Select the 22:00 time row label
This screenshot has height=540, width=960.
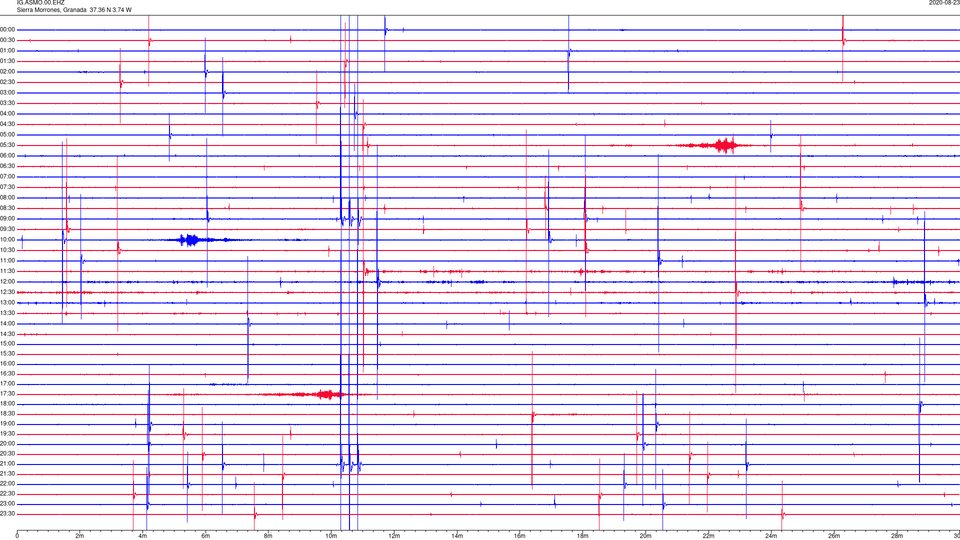(x=8, y=484)
